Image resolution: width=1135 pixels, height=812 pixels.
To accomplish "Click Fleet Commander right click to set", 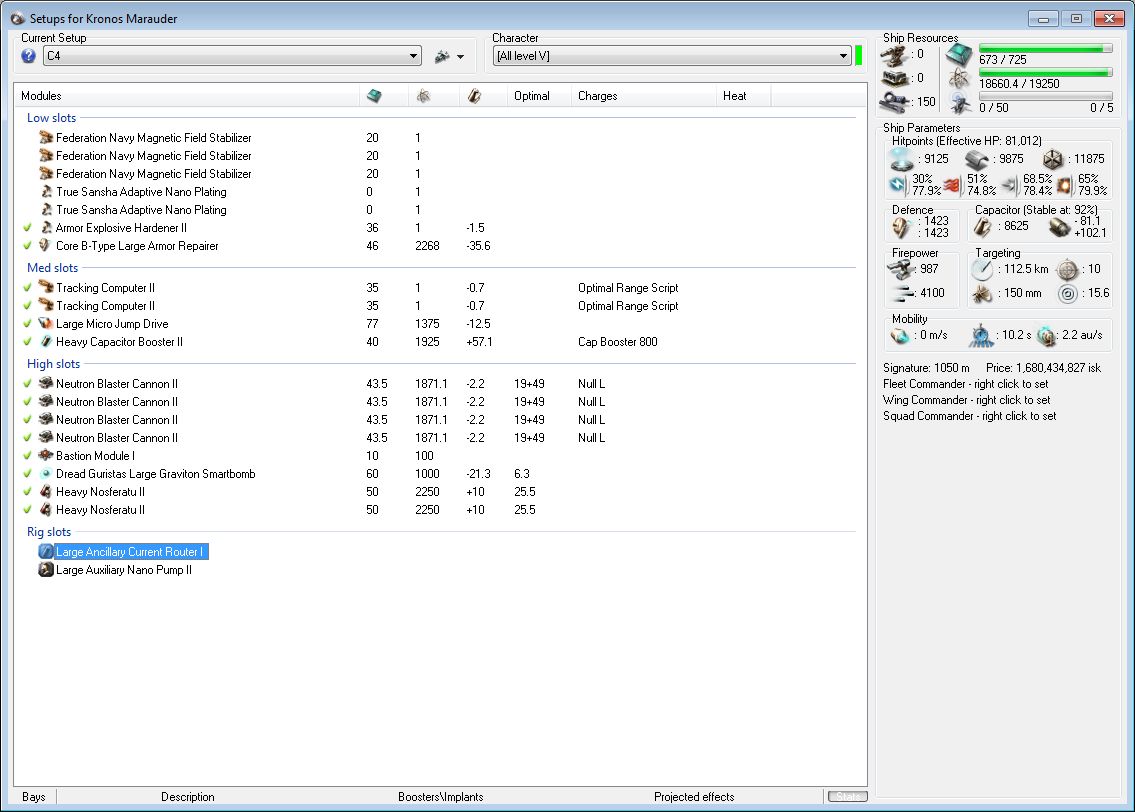I will coord(966,384).
